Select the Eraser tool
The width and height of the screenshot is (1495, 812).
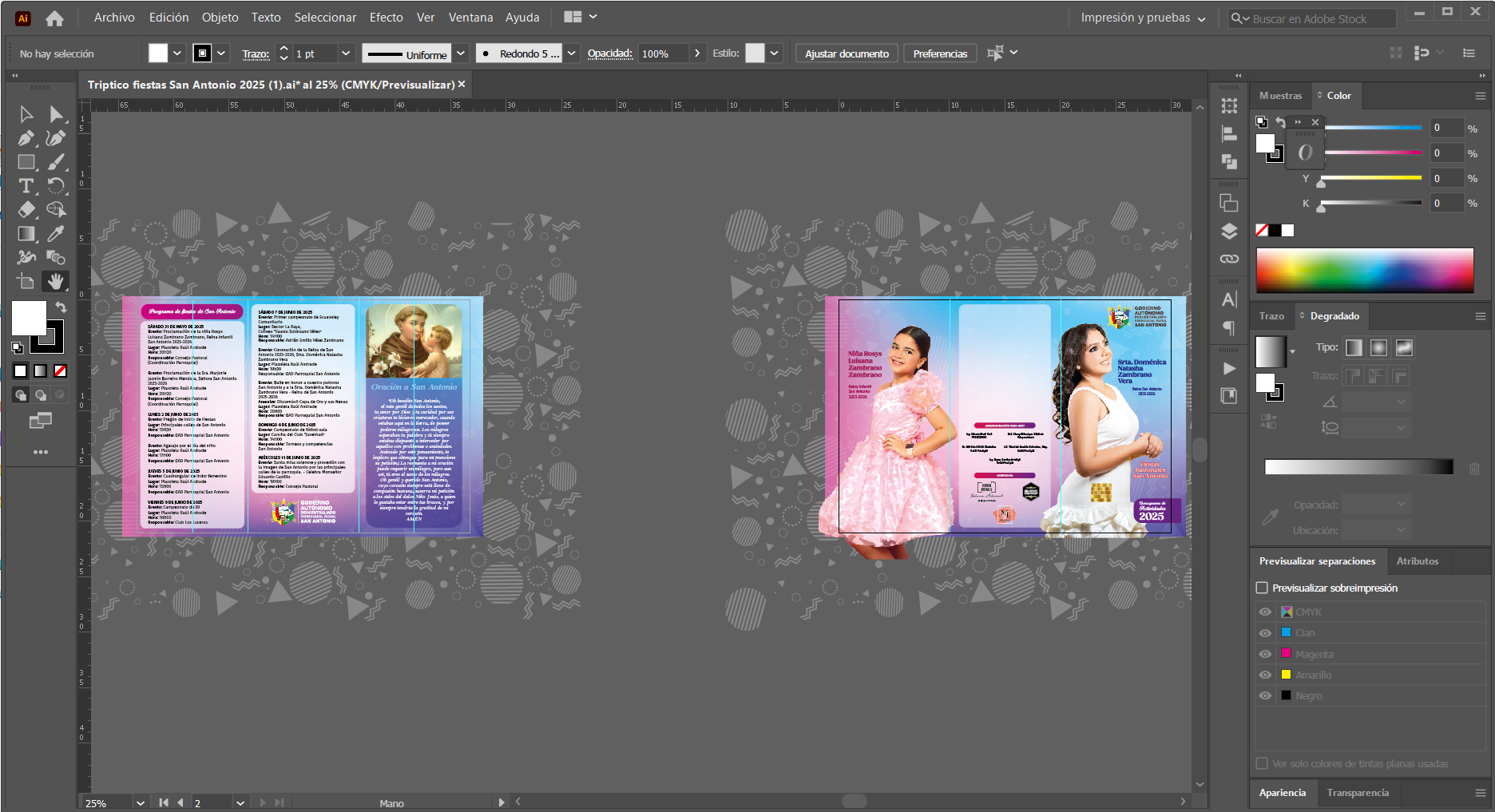[26, 210]
